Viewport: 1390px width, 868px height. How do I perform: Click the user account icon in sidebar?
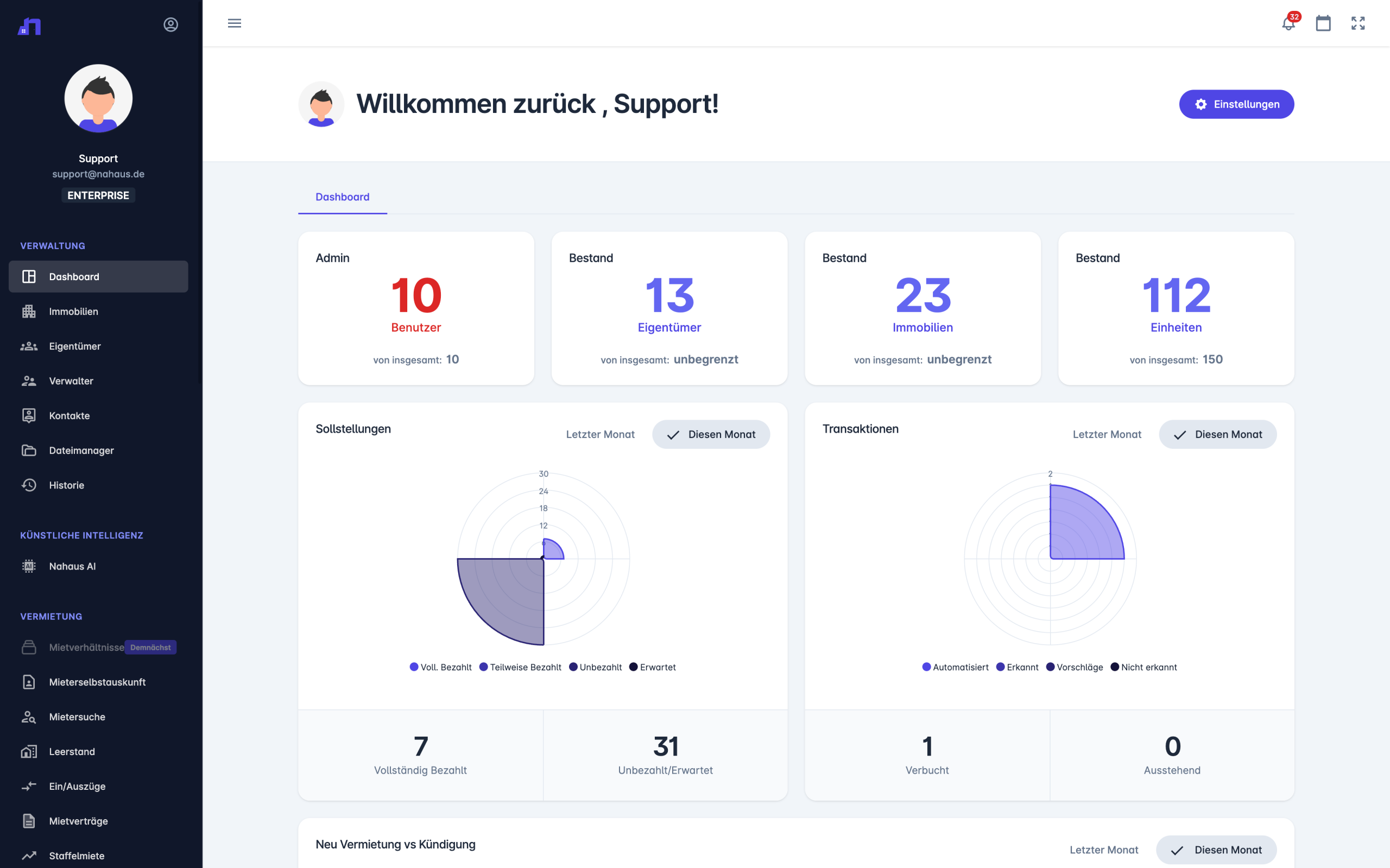click(x=170, y=24)
